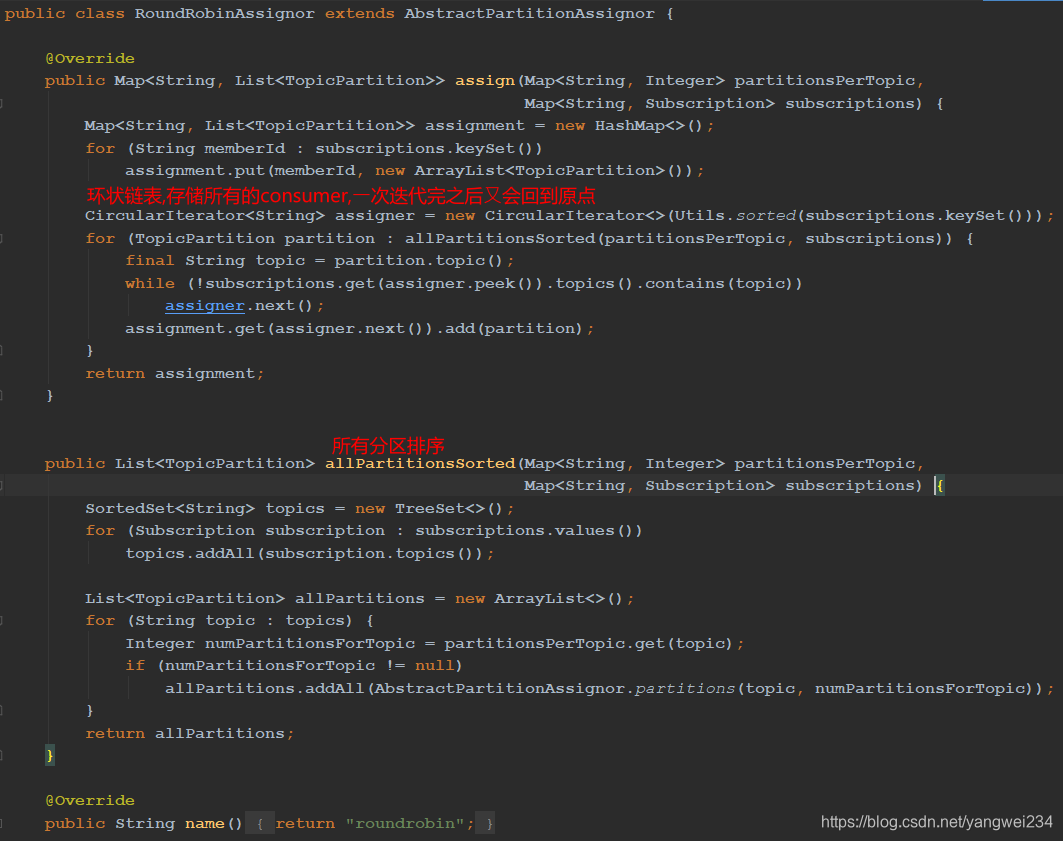
Task: Click the name method identifier
Action: 205,823
